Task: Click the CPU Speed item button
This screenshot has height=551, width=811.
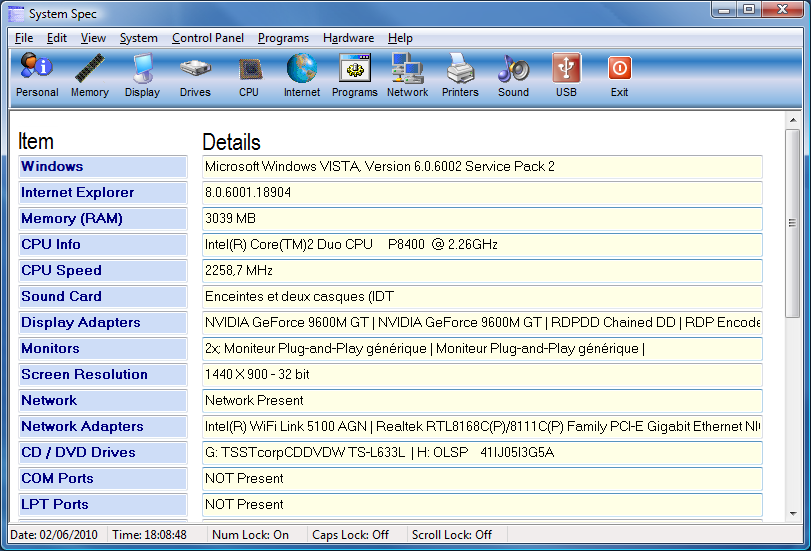Action: [x=103, y=271]
